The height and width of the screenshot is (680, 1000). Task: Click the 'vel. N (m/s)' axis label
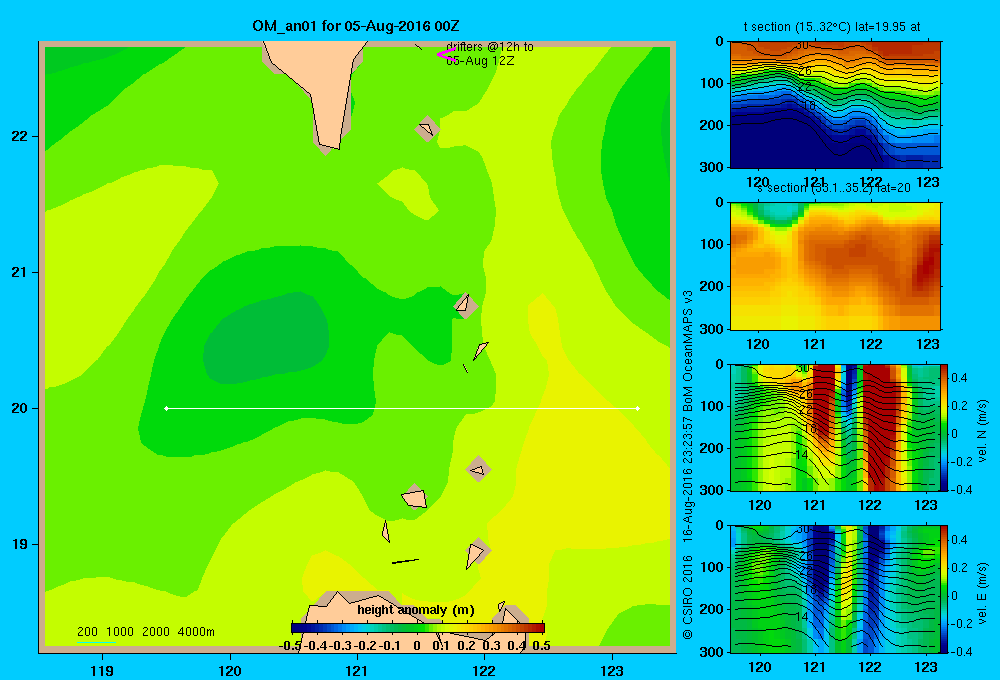click(x=983, y=431)
